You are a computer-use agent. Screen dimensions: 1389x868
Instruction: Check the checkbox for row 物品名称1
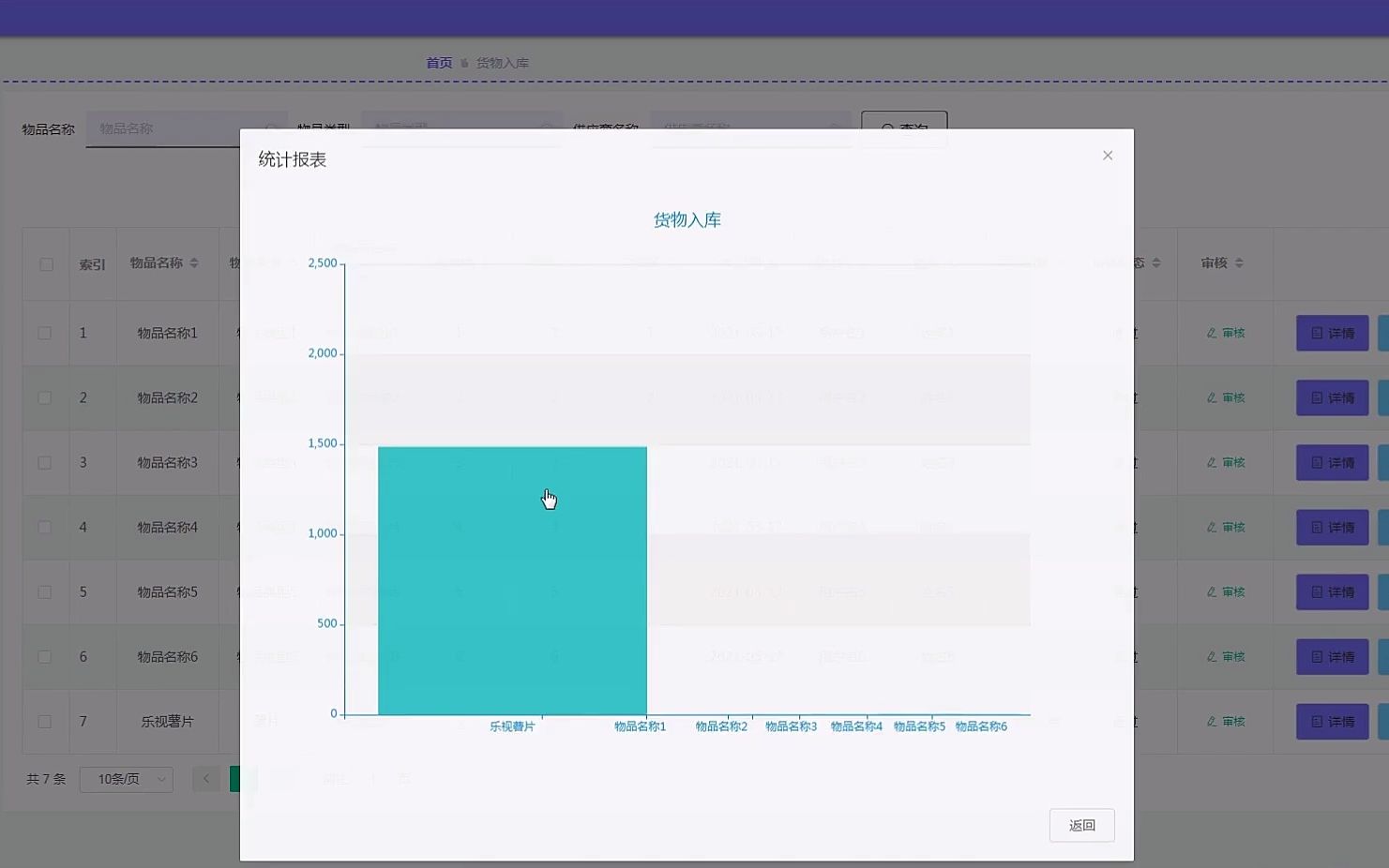pos(44,333)
